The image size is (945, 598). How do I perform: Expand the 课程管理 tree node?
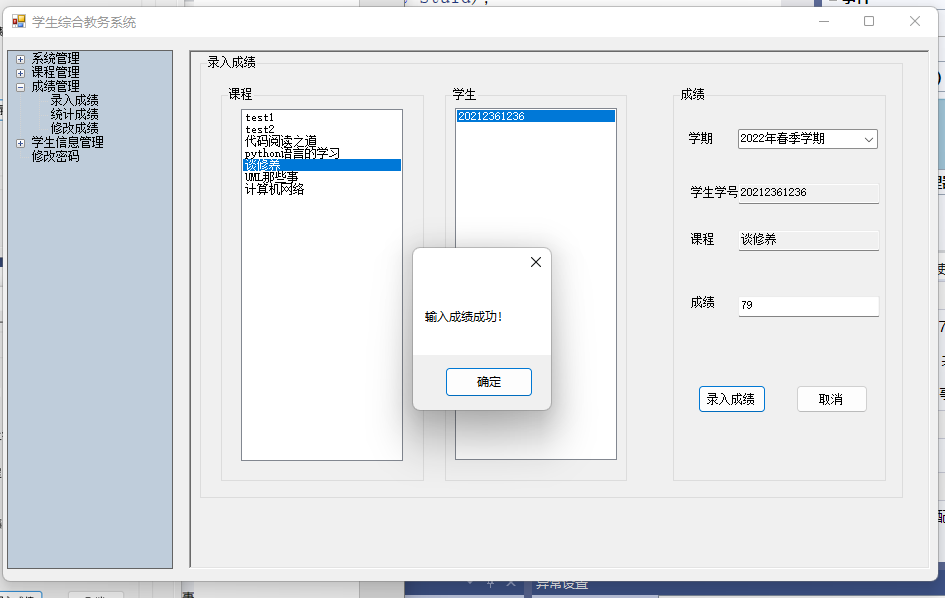(20, 73)
